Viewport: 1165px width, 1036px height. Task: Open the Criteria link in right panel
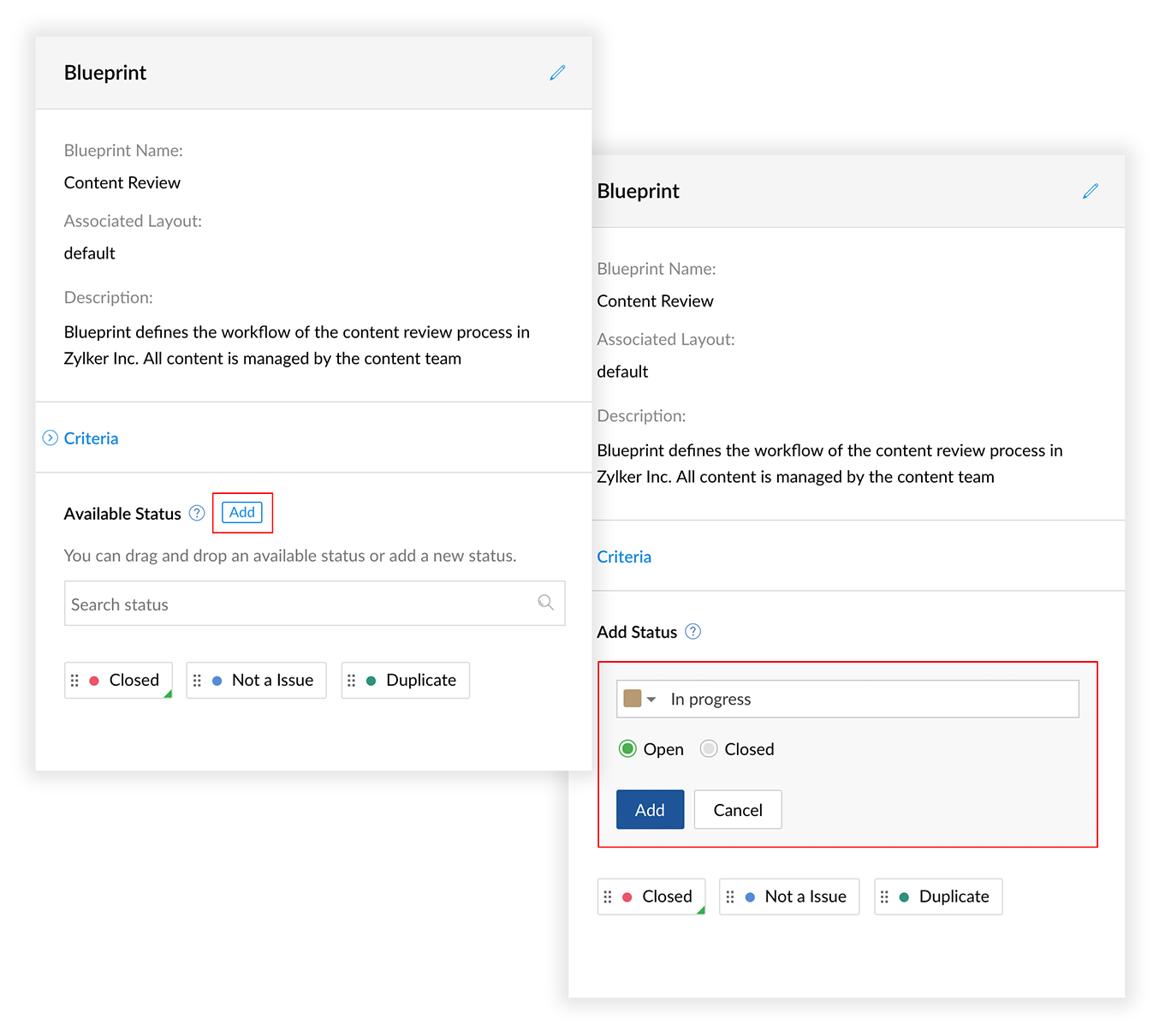click(624, 557)
